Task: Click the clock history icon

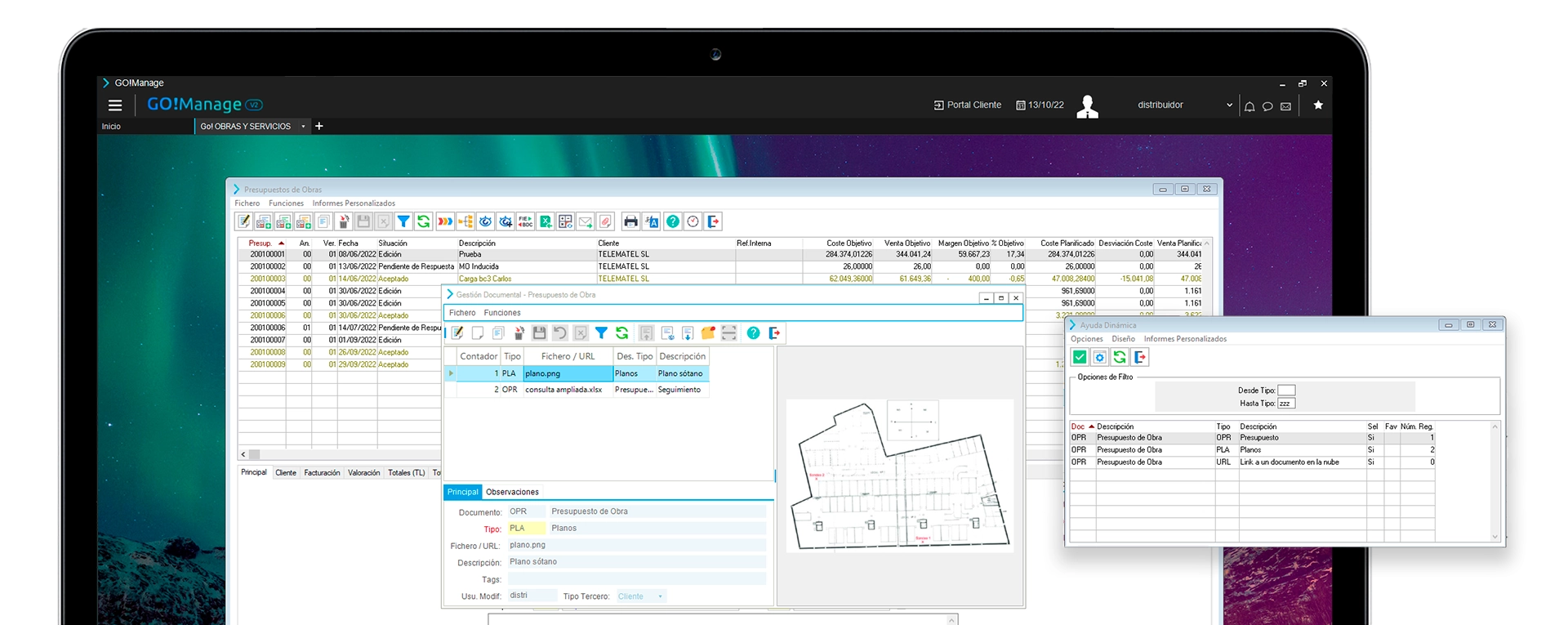Action: [x=693, y=221]
